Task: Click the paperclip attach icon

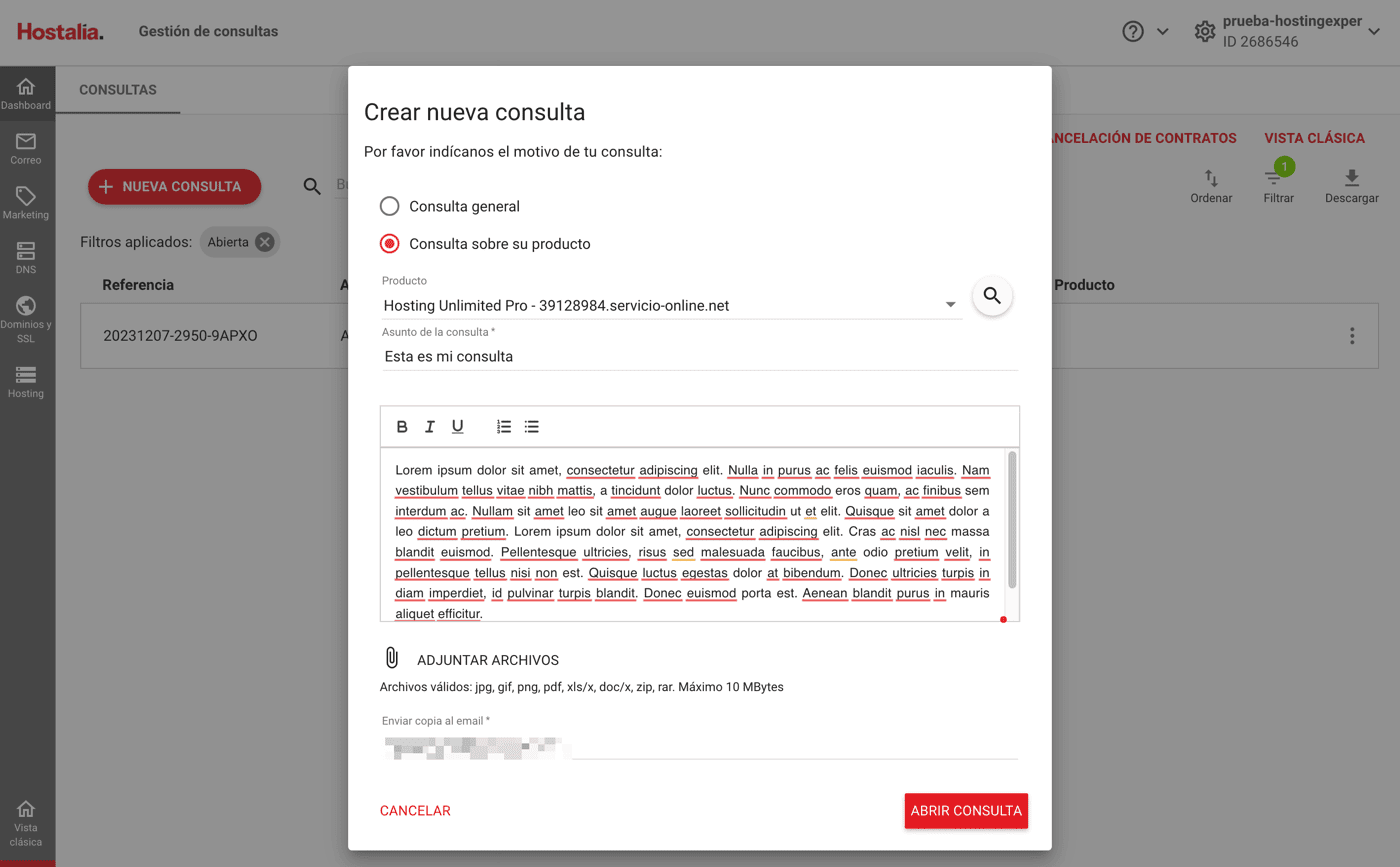Action: tap(392, 658)
